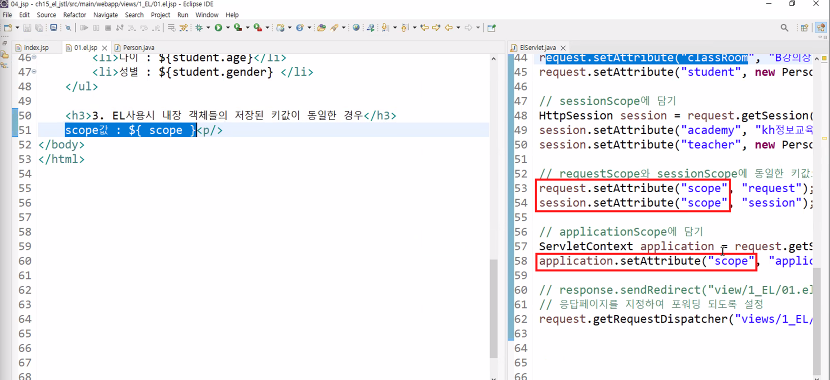The height and width of the screenshot is (380, 830).
Task: Click the Previous Annotation icon
Action: [x=404, y=28]
